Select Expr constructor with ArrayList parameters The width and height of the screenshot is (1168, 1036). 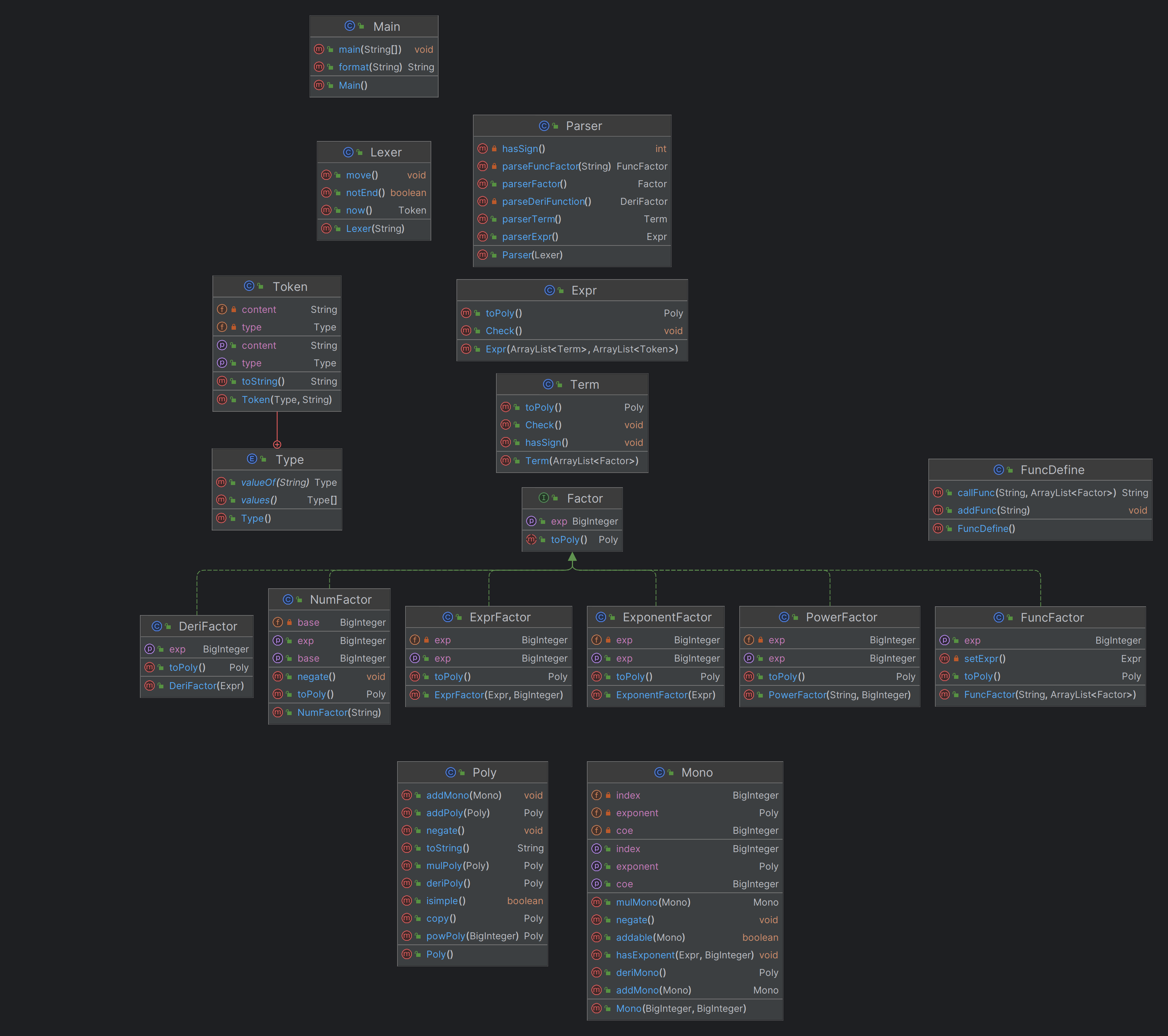click(572, 349)
